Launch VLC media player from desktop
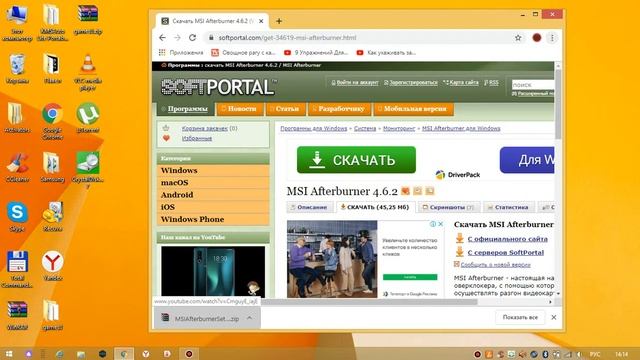640x360 pixels. click(x=87, y=72)
